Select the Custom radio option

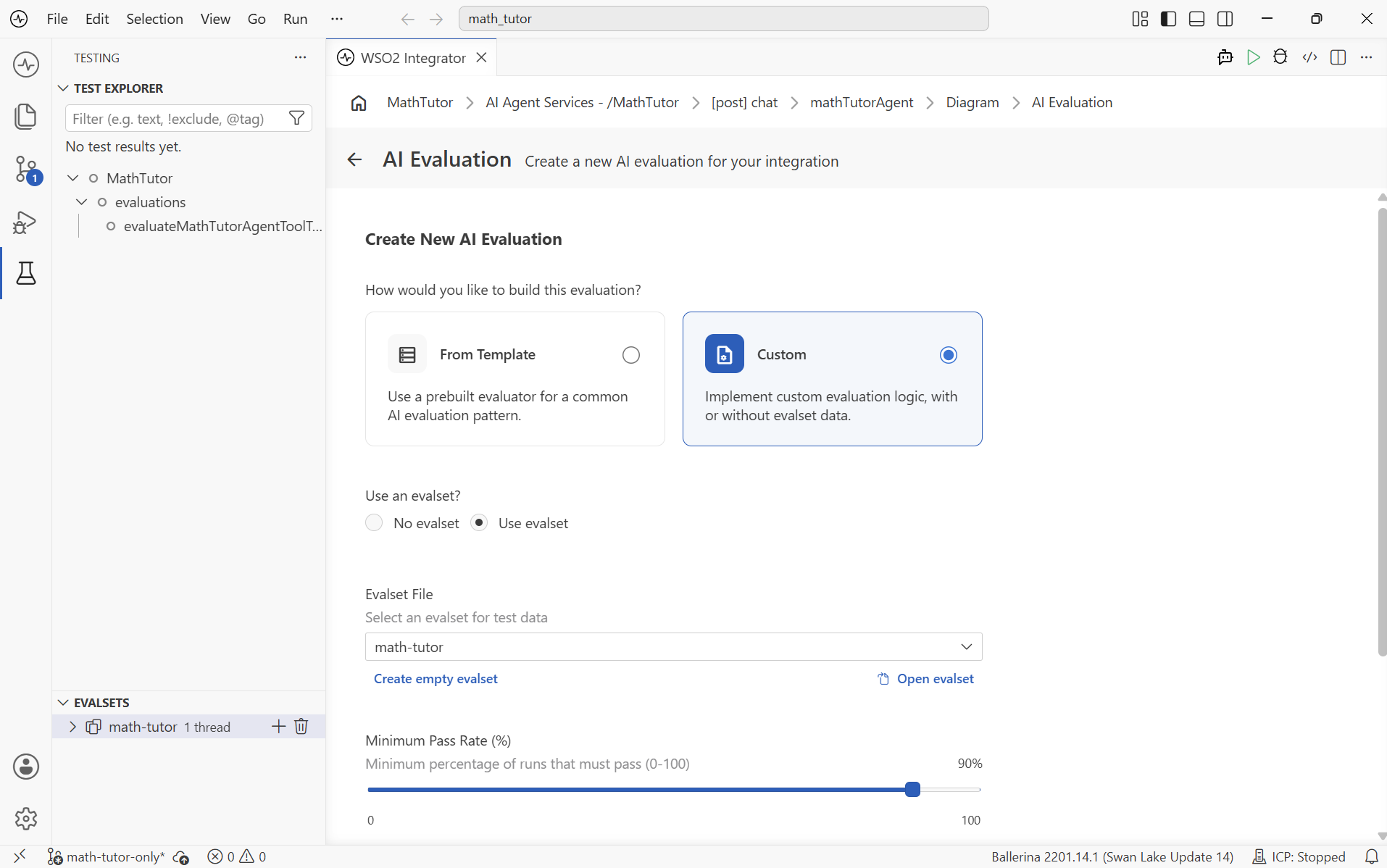(949, 355)
